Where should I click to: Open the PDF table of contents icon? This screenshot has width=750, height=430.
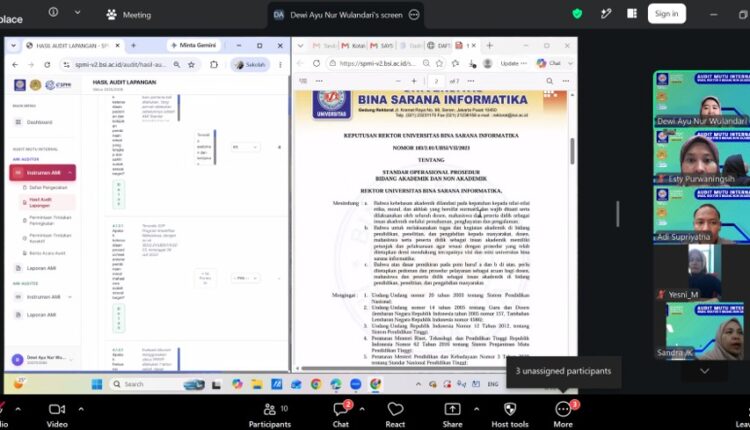303,81
